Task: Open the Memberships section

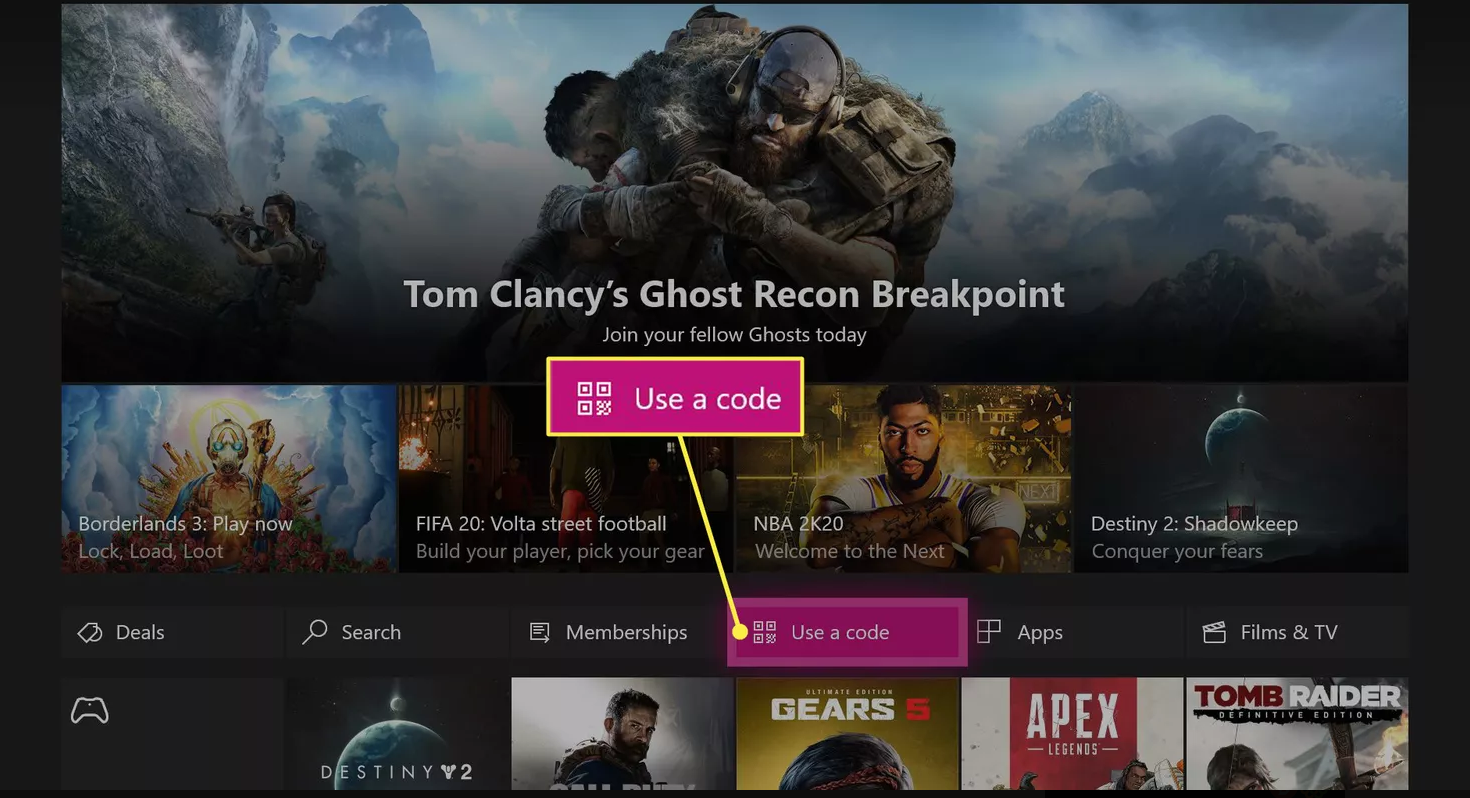Action: (x=621, y=632)
